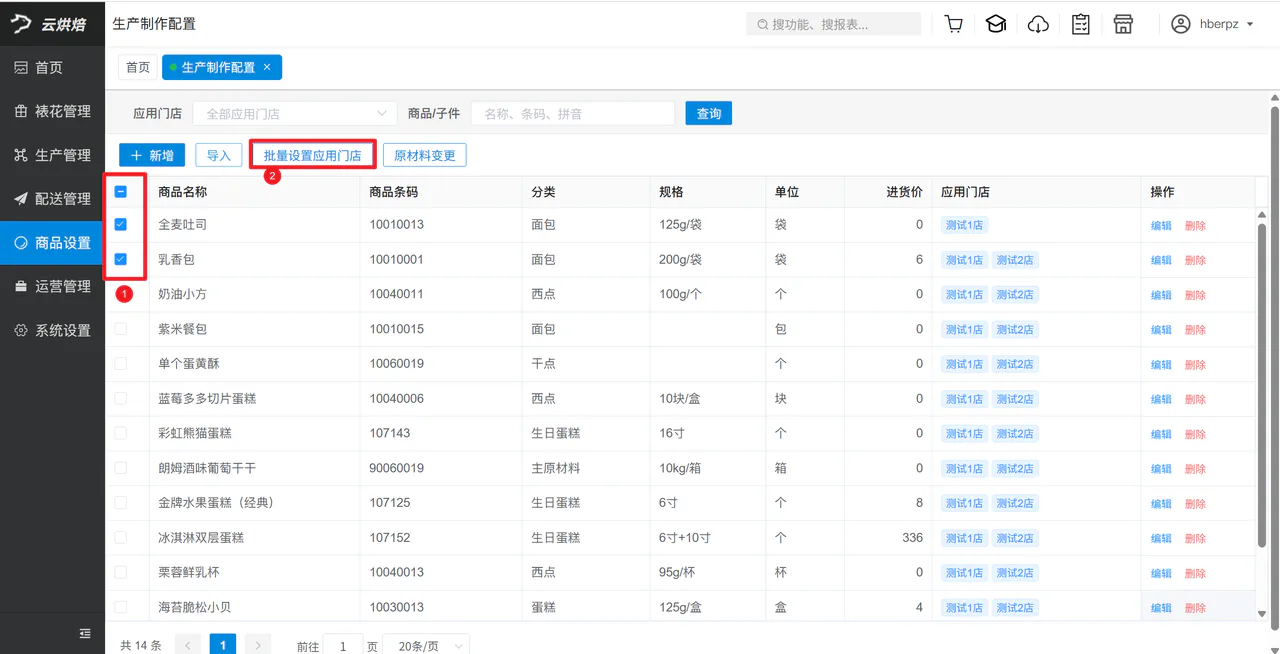Image resolution: width=1280 pixels, height=654 pixels.
Task: Select the 单个蛋黄酥 row checkbox
Action: click(121, 364)
